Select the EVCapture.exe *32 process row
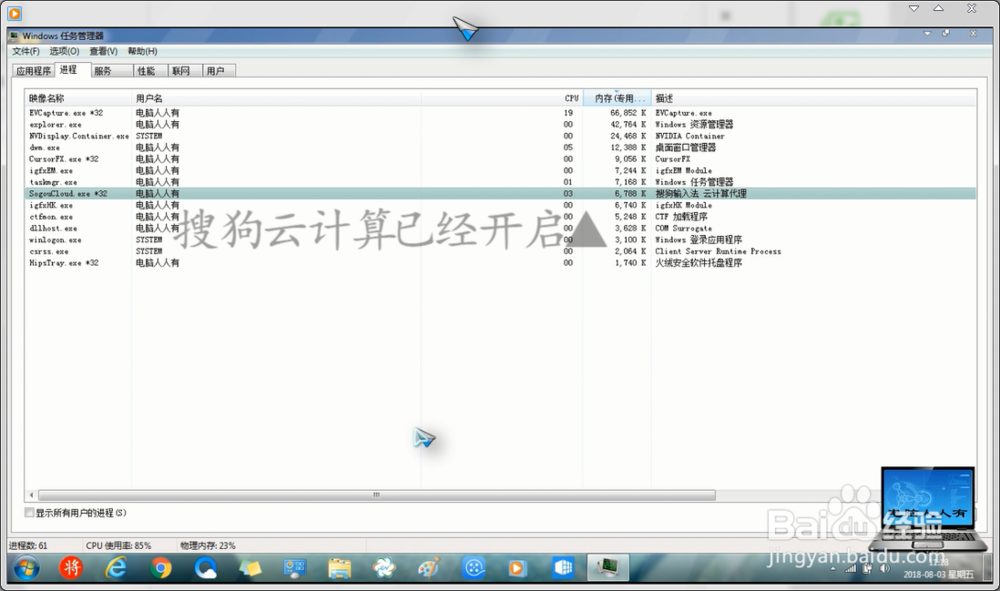Image resolution: width=1000 pixels, height=591 pixels. tap(501, 113)
